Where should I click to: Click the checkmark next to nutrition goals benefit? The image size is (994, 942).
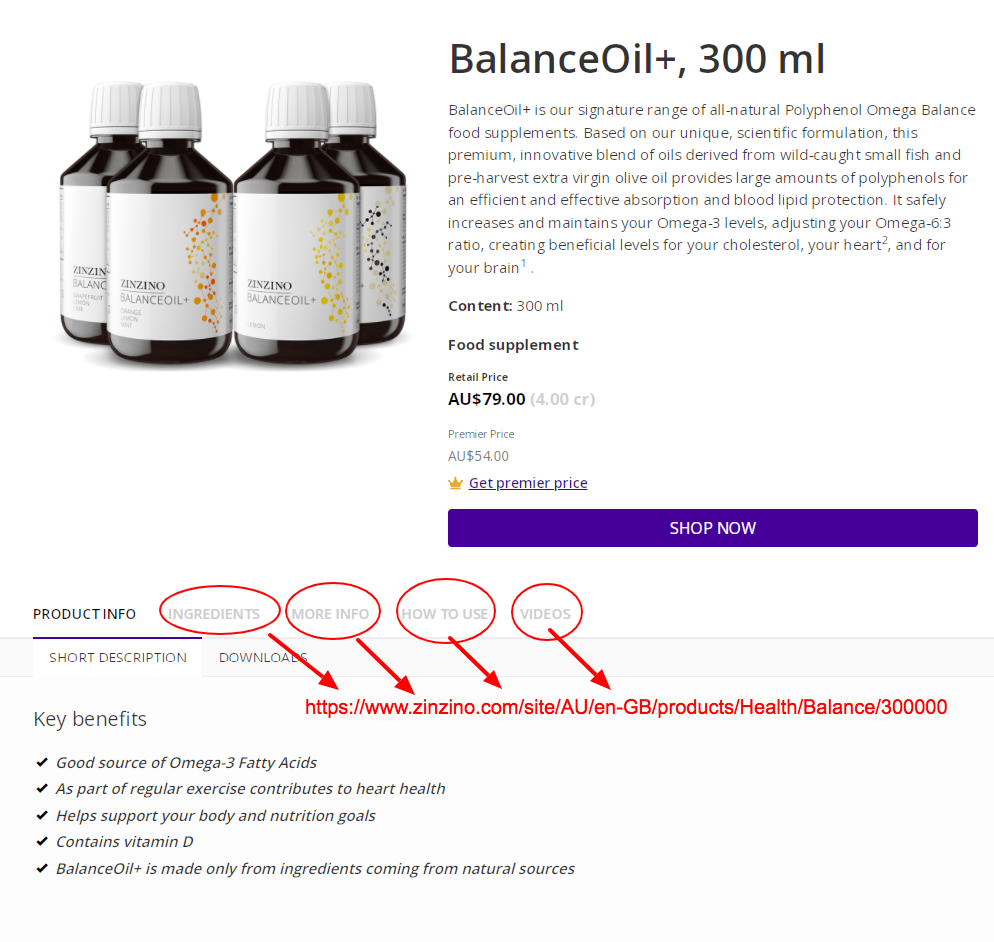[42, 815]
